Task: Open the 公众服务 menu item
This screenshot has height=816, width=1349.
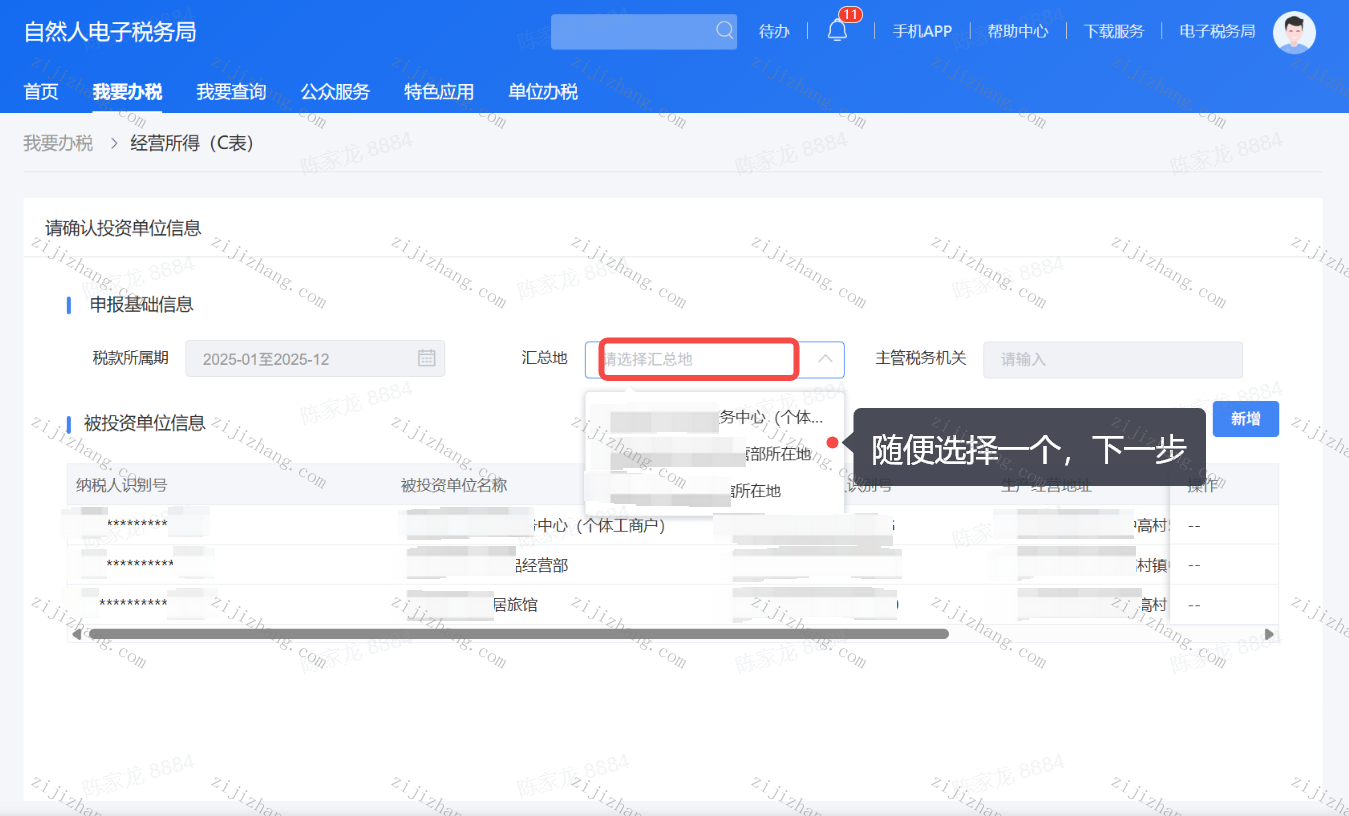Action: [335, 91]
